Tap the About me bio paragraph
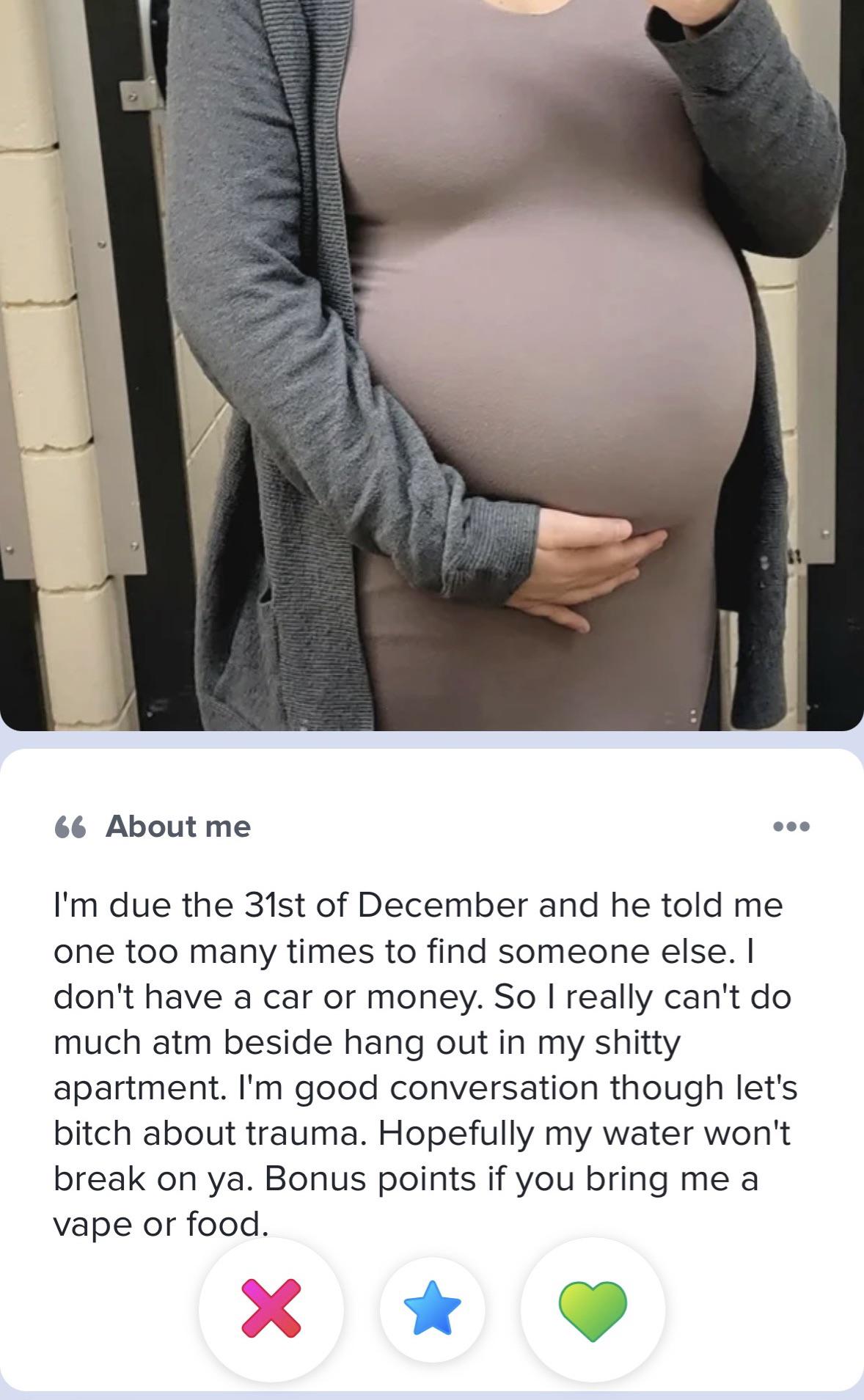Image resolution: width=864 pixels, height=1400 pixels. [x=424, y=1065]
